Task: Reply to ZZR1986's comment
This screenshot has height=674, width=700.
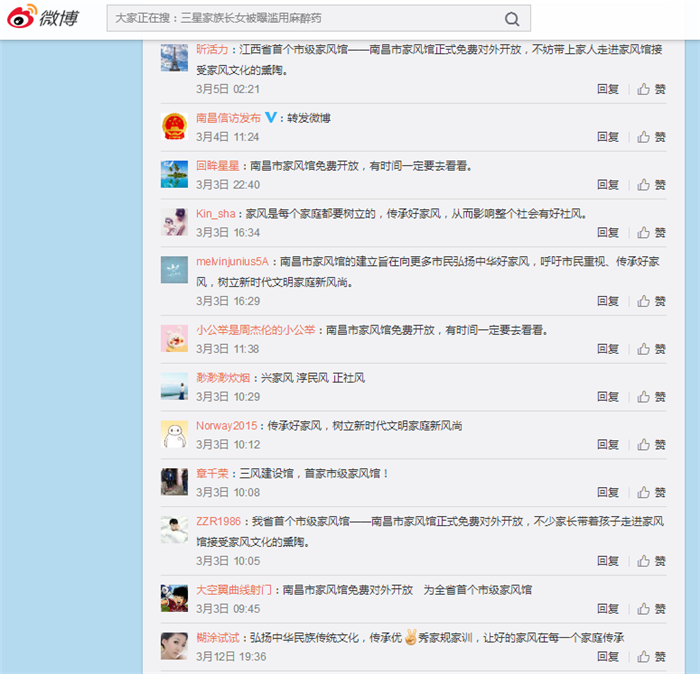Action: pos(607,561)
